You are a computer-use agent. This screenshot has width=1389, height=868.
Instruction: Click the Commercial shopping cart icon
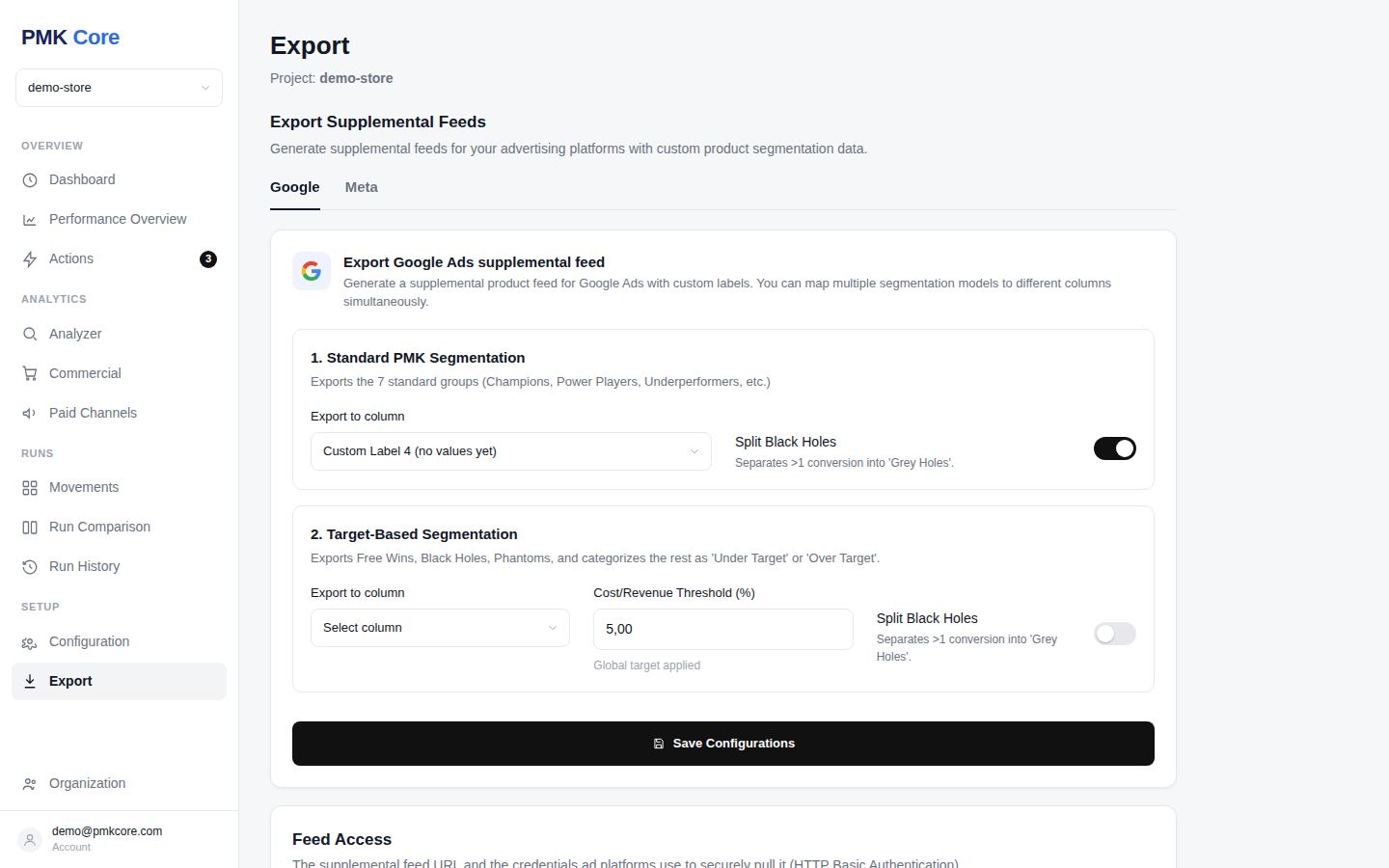30,374
